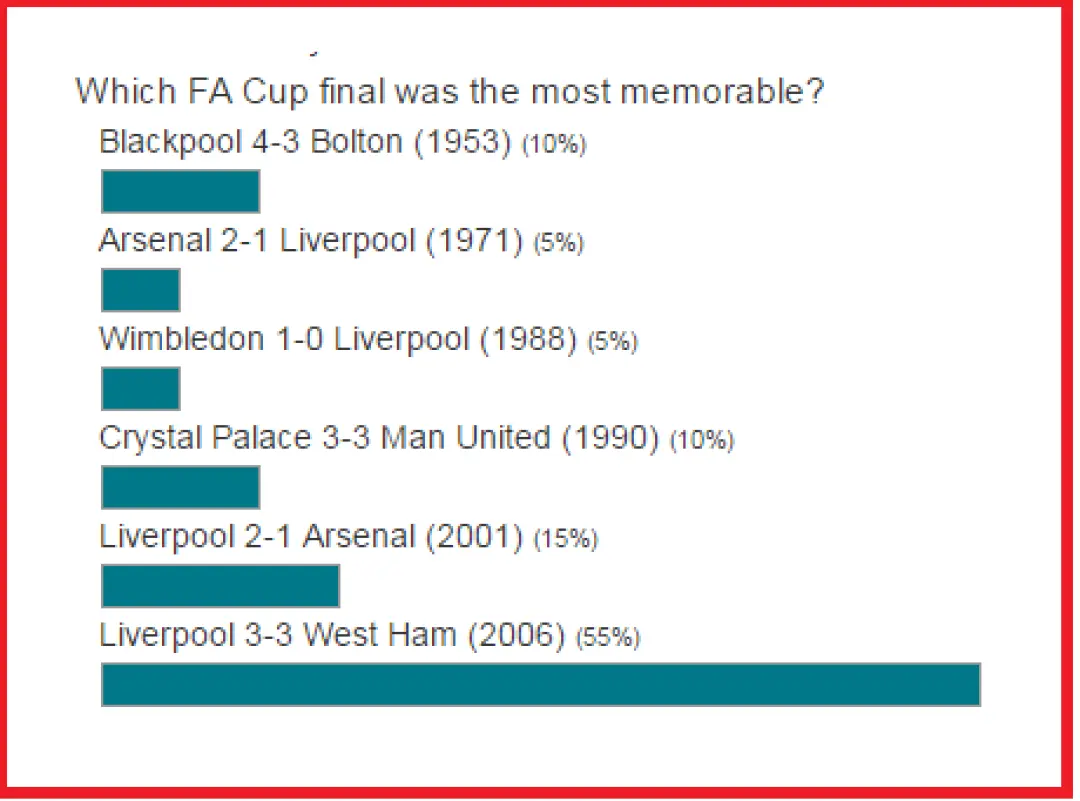Click the Crystal Palace 1990 result bar
The height and width of the screenshot is (801, 1080).
(180, 487)
